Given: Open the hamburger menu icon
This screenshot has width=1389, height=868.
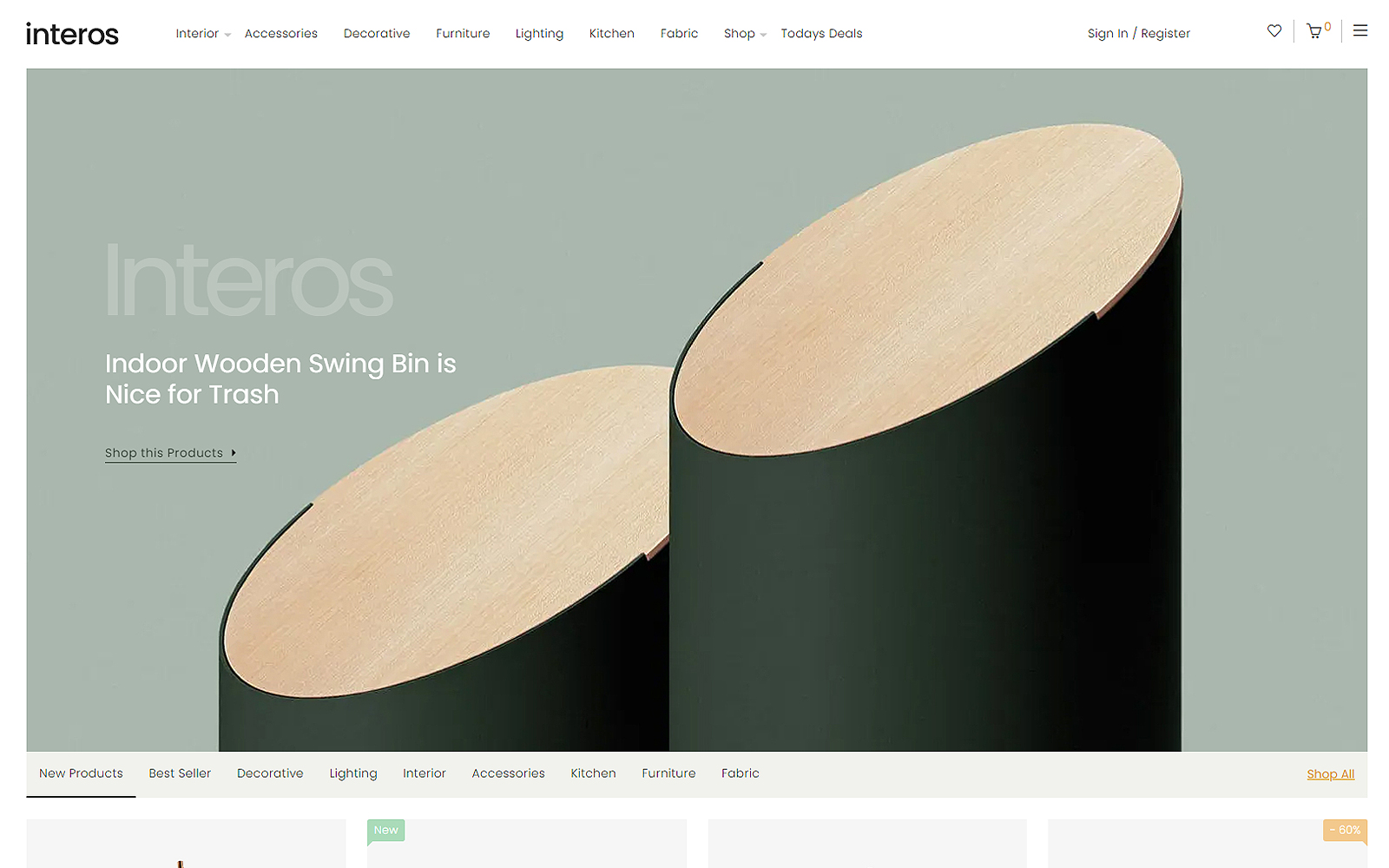Looking at the screenshot, I should pyautogui.click(x=1360, y=30).
